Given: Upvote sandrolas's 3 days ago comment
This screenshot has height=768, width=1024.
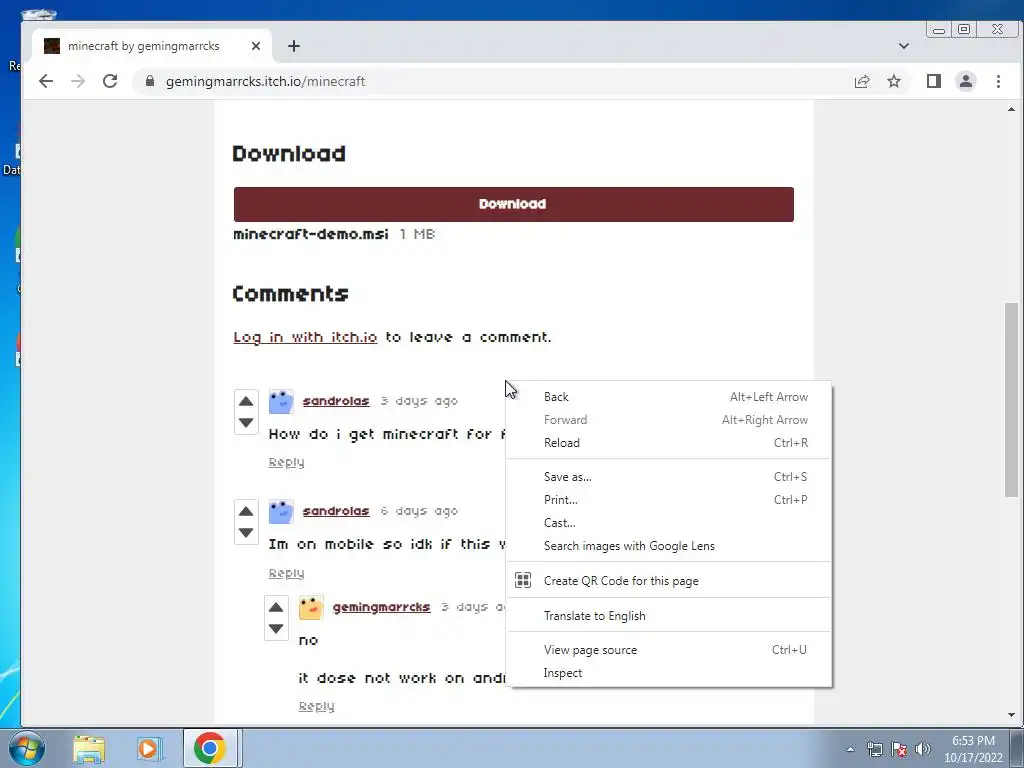Looking at the screenshot, I should 246,401.
